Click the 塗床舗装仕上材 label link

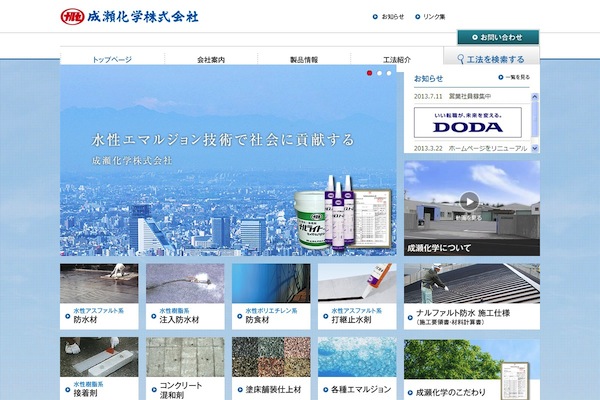[271, 389]
